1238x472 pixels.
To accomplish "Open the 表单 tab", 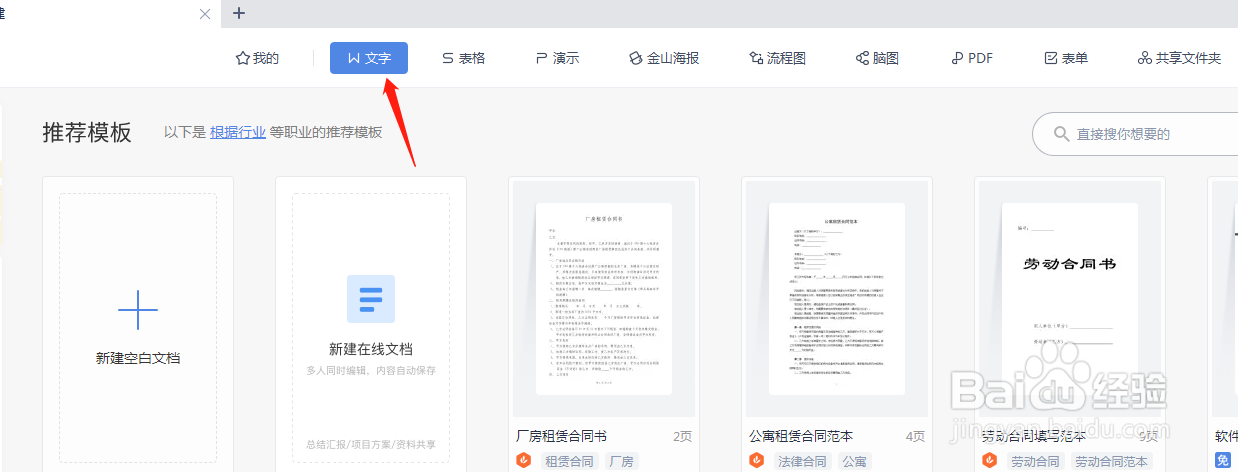I will [1066, 58].
